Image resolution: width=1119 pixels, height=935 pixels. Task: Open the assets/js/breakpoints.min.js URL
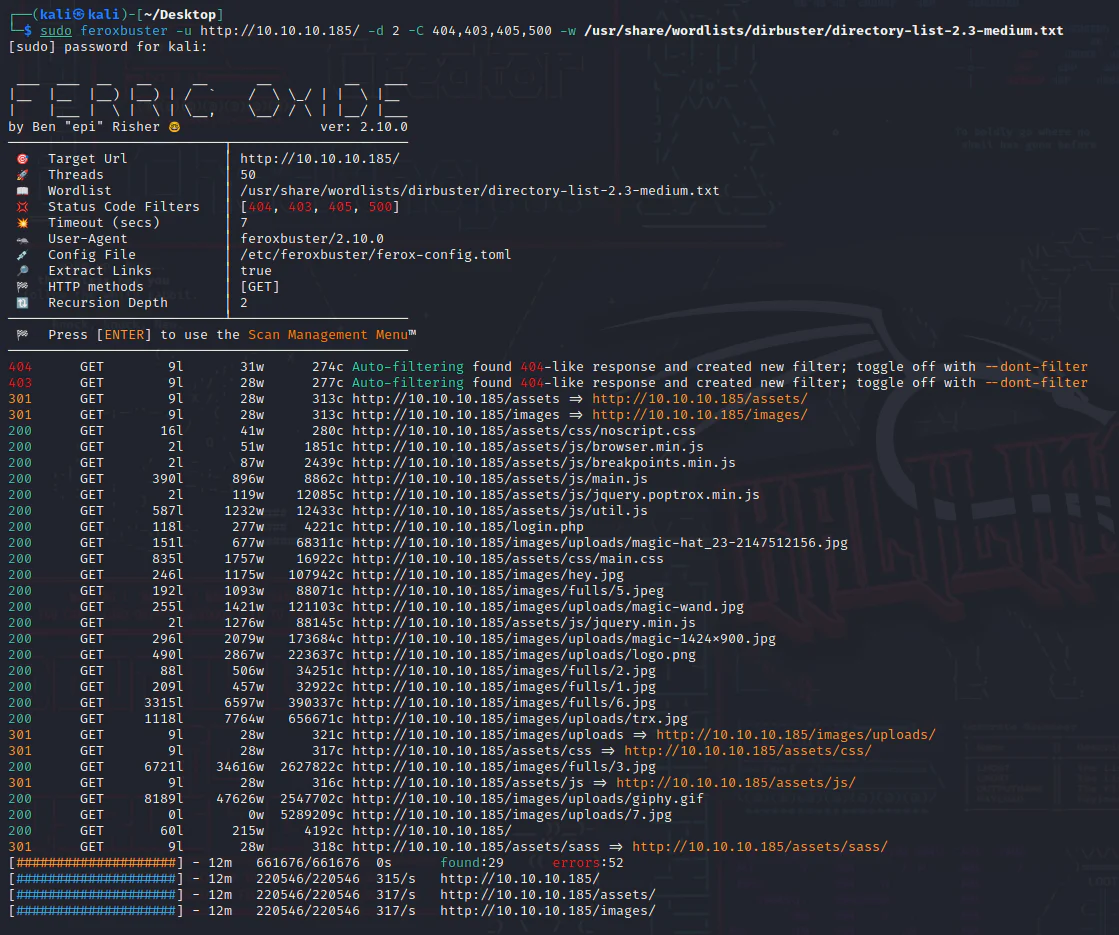coord(544,463)
